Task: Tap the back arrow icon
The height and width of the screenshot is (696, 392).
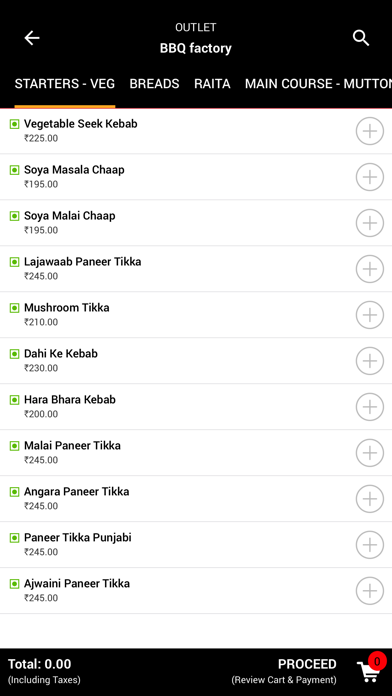Action: tap(32, 38)
